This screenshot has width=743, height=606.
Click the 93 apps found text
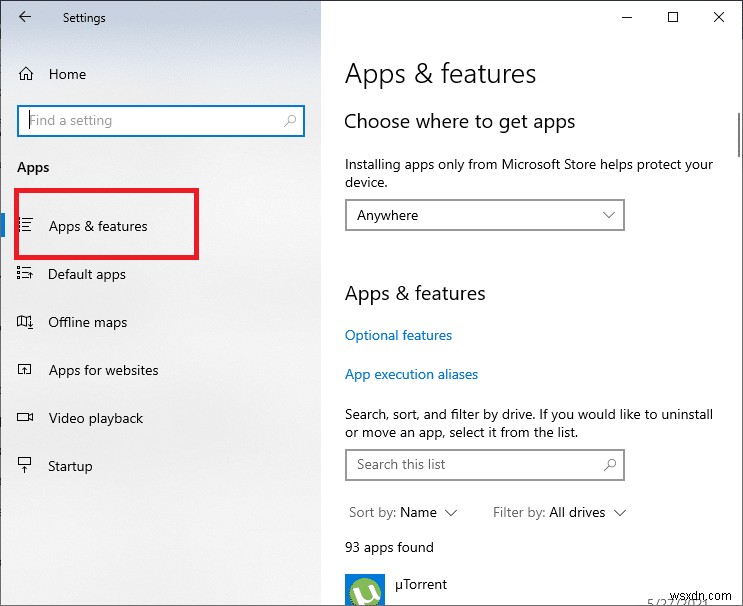tap(389, 547)
